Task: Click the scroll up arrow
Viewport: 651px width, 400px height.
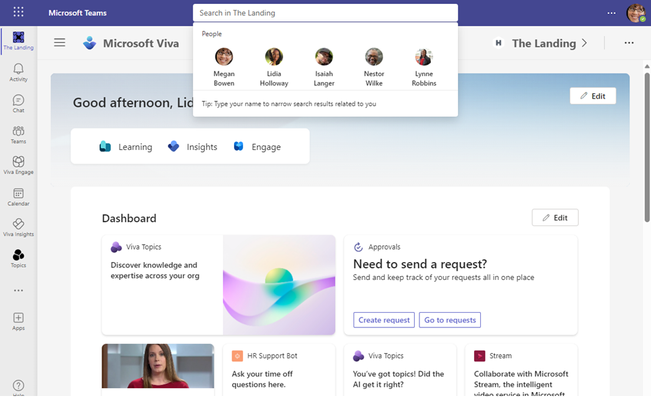Action: pos(647,66)
